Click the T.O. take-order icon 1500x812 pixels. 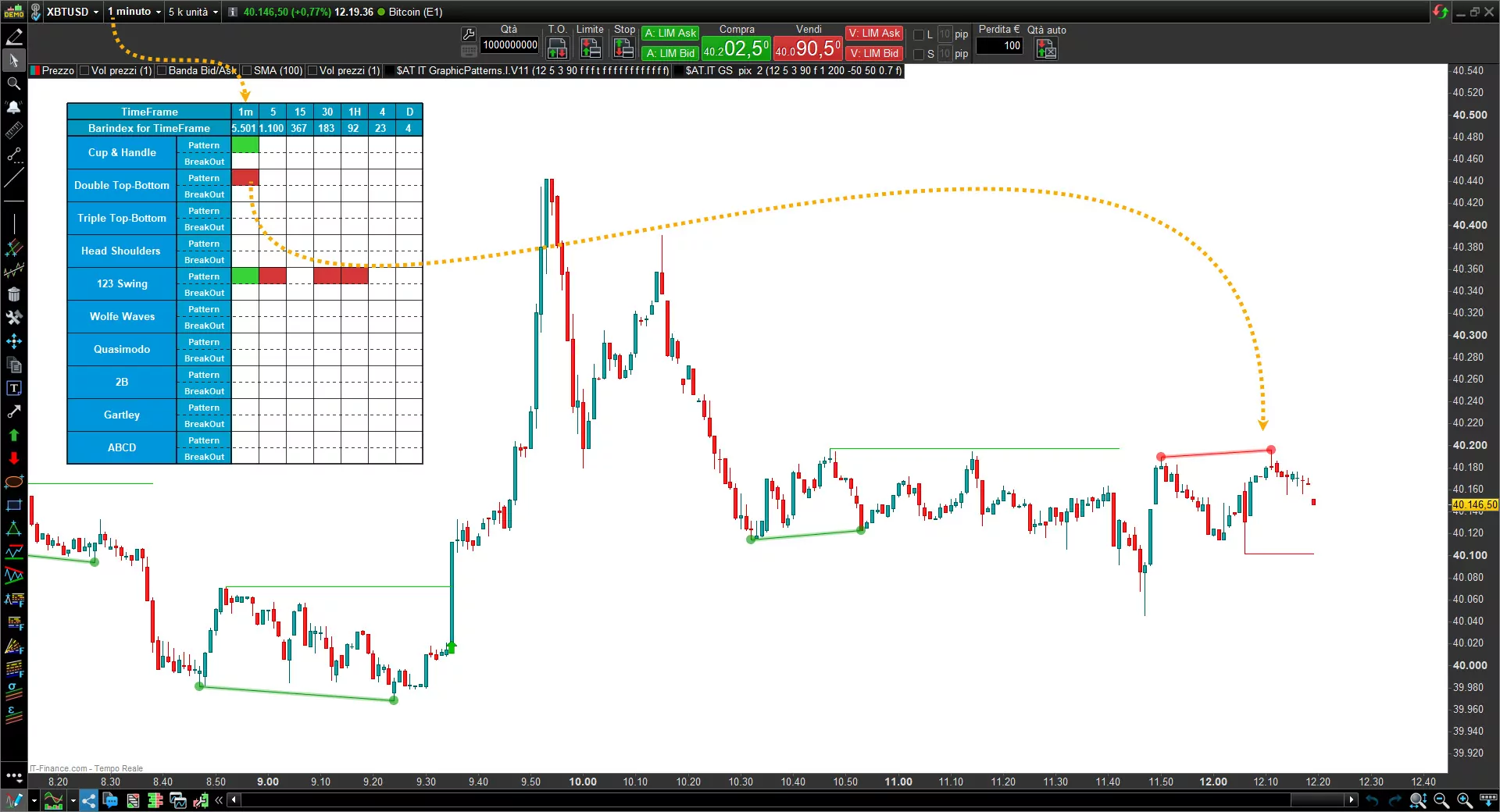coord(557,48)
